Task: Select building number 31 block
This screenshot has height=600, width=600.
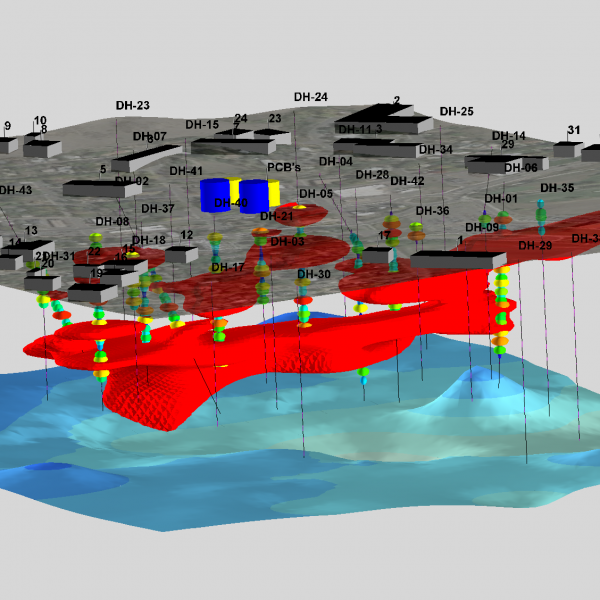Action: pos(568,149)
